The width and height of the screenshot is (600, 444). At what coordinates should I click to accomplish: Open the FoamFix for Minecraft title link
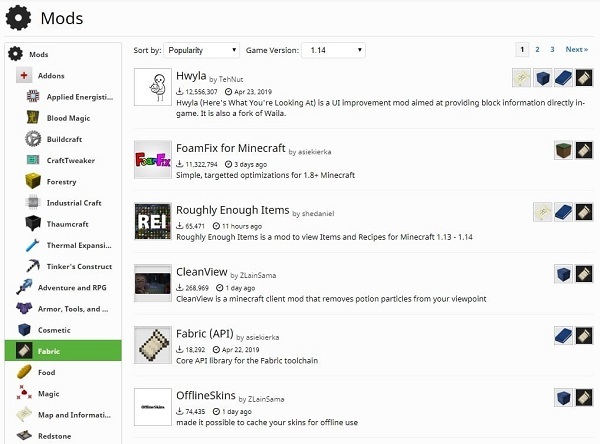tap(231, 148)
